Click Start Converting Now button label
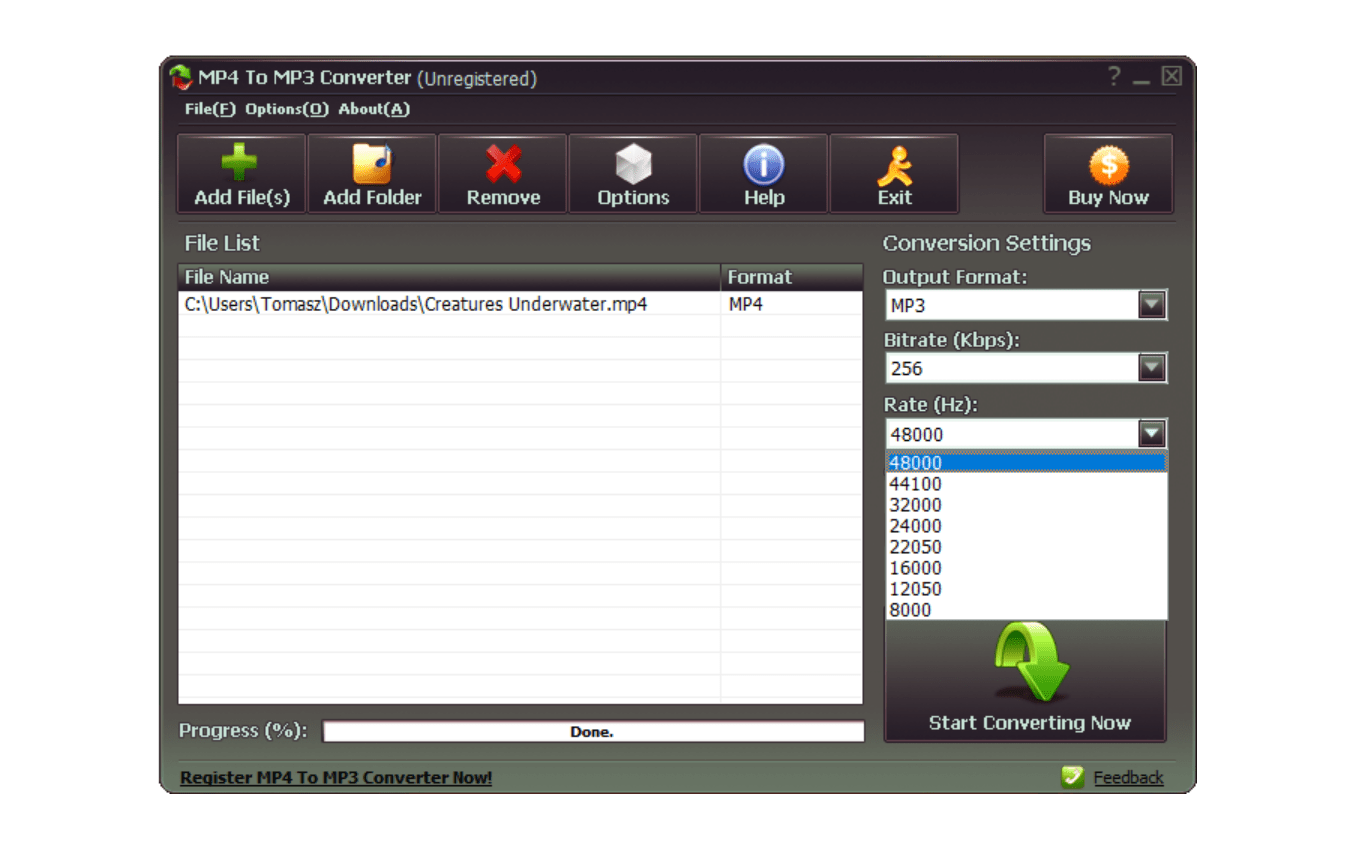The height and width of the screenshot is (868, 1361). click(x=1030, y=723)
